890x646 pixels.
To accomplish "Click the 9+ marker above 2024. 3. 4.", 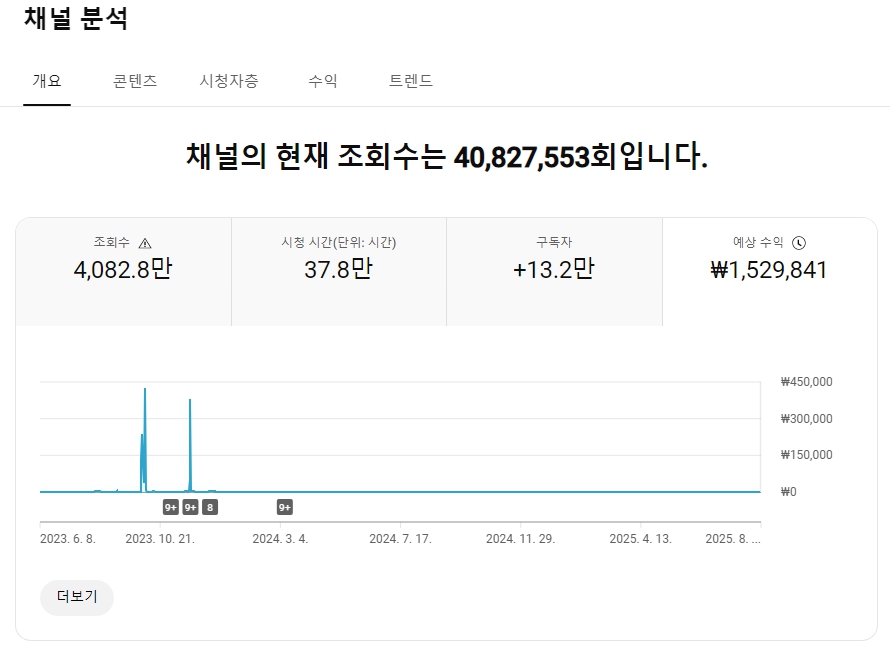I will click(x=285, y=507).
